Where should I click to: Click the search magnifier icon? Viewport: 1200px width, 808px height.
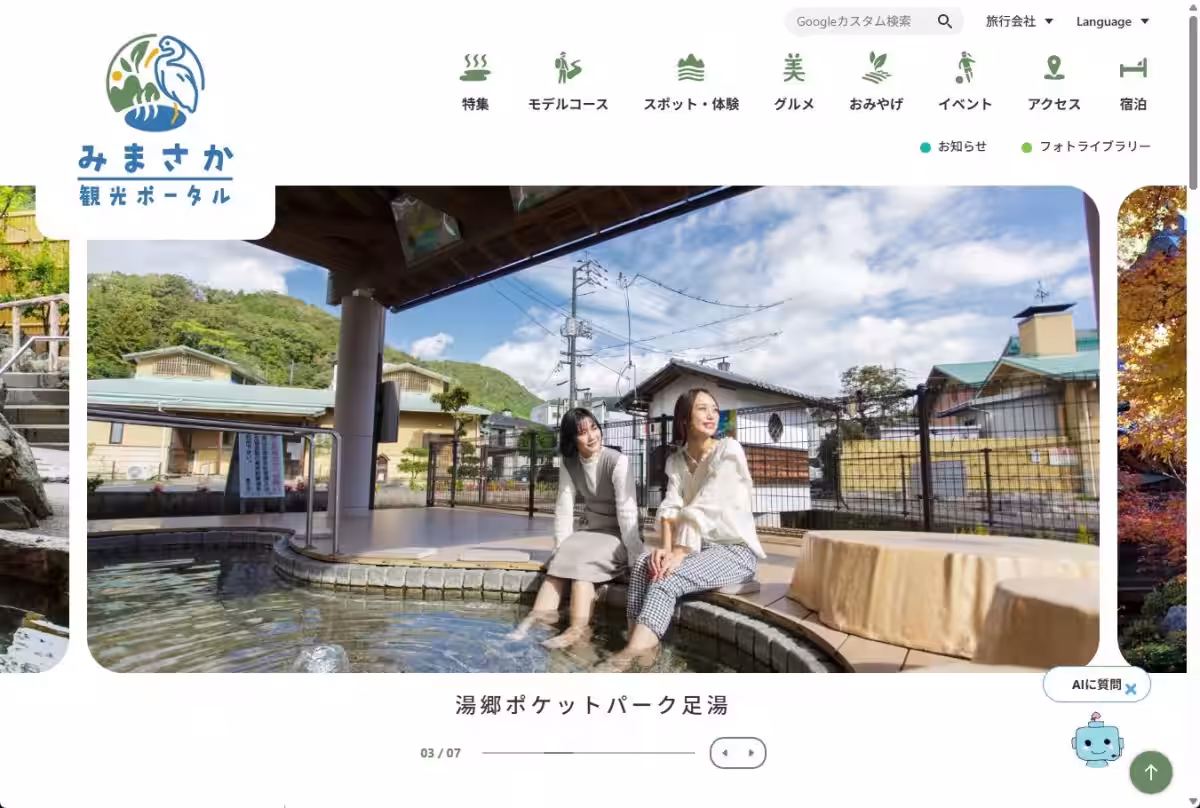(x=945, y=21)
